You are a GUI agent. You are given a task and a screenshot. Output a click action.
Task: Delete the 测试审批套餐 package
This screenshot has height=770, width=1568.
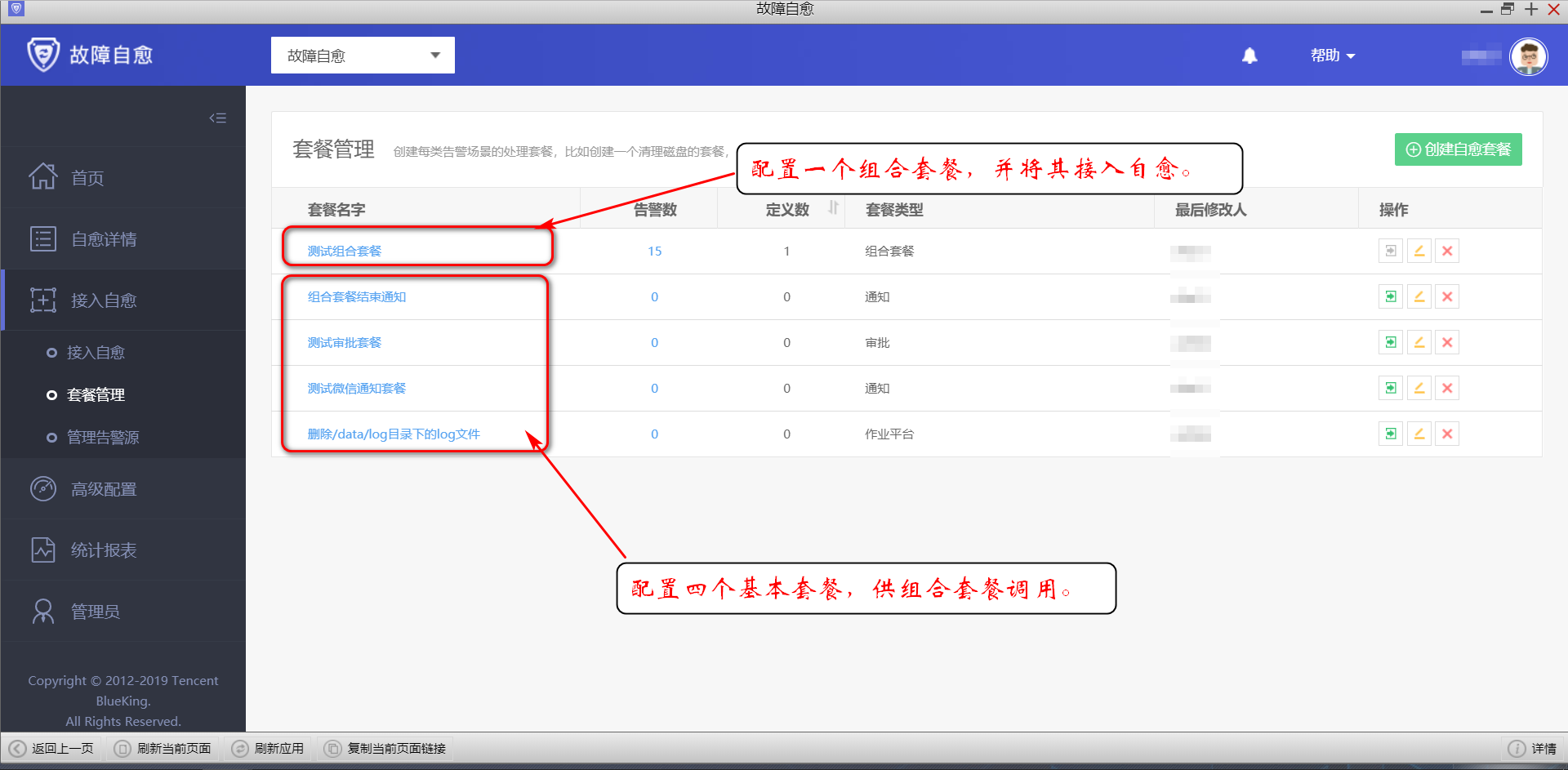[x=1447, y=342]
